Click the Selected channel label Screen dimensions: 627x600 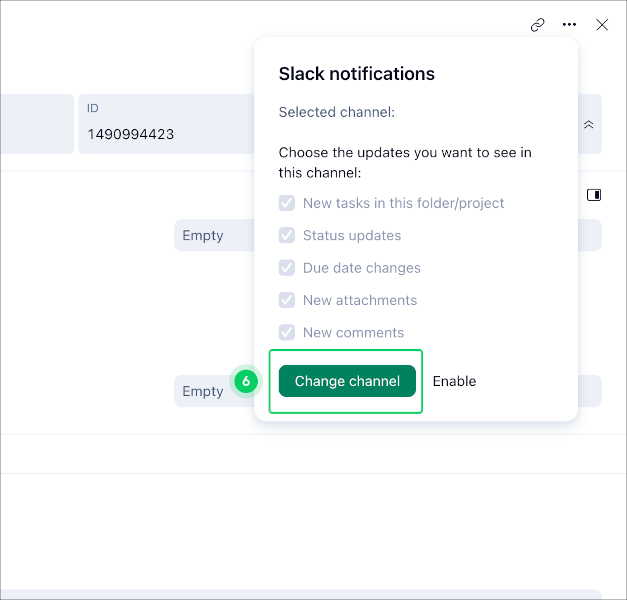coord(336,112)
